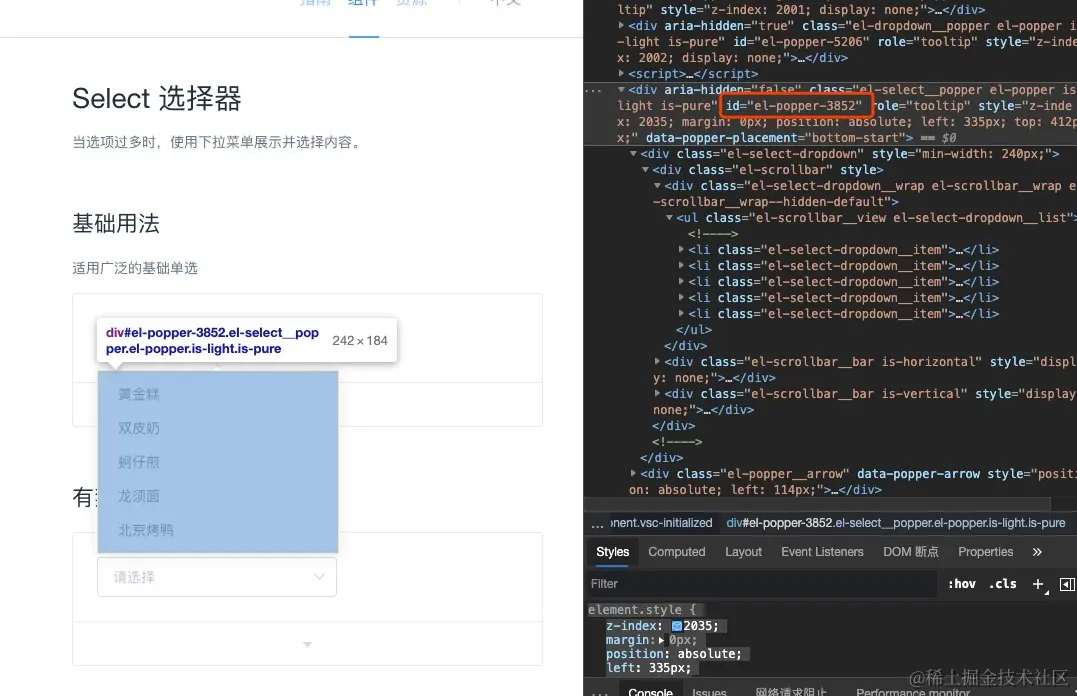
Task: Click the id="el-popper-3852" attribute
Action: (793, 106)
